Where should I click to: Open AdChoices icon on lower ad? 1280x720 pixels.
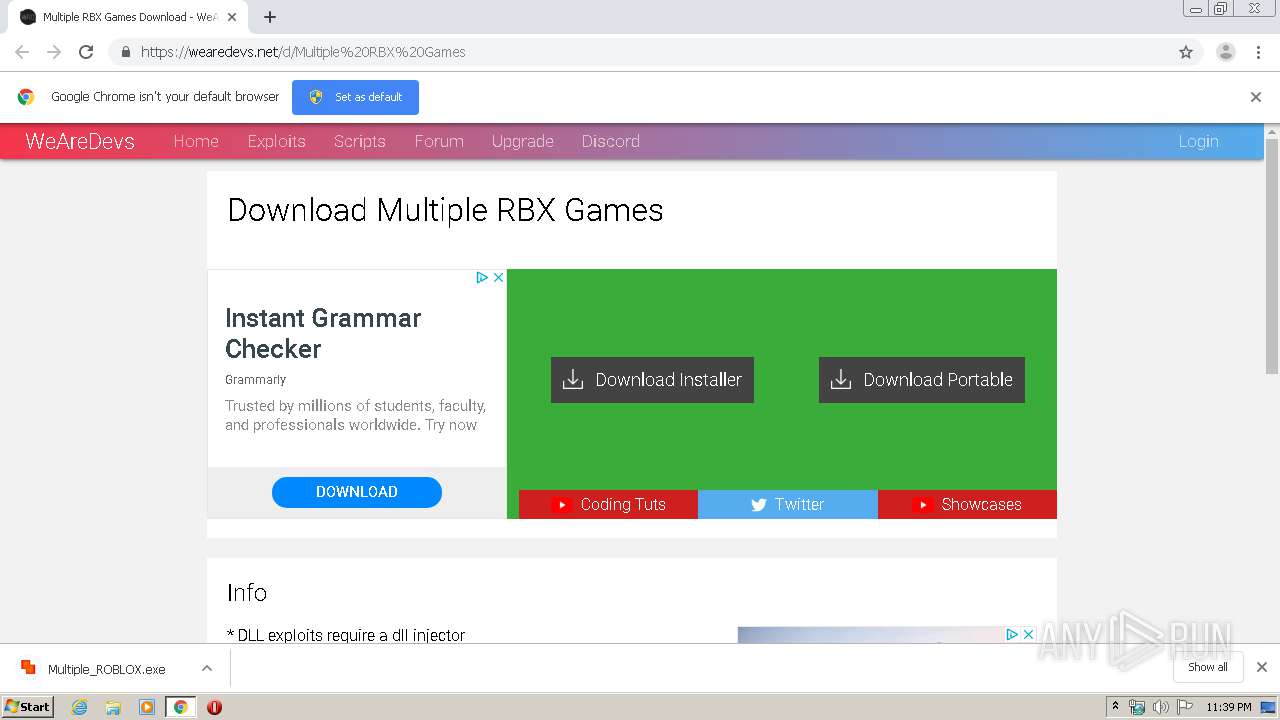pos(1012,634)
